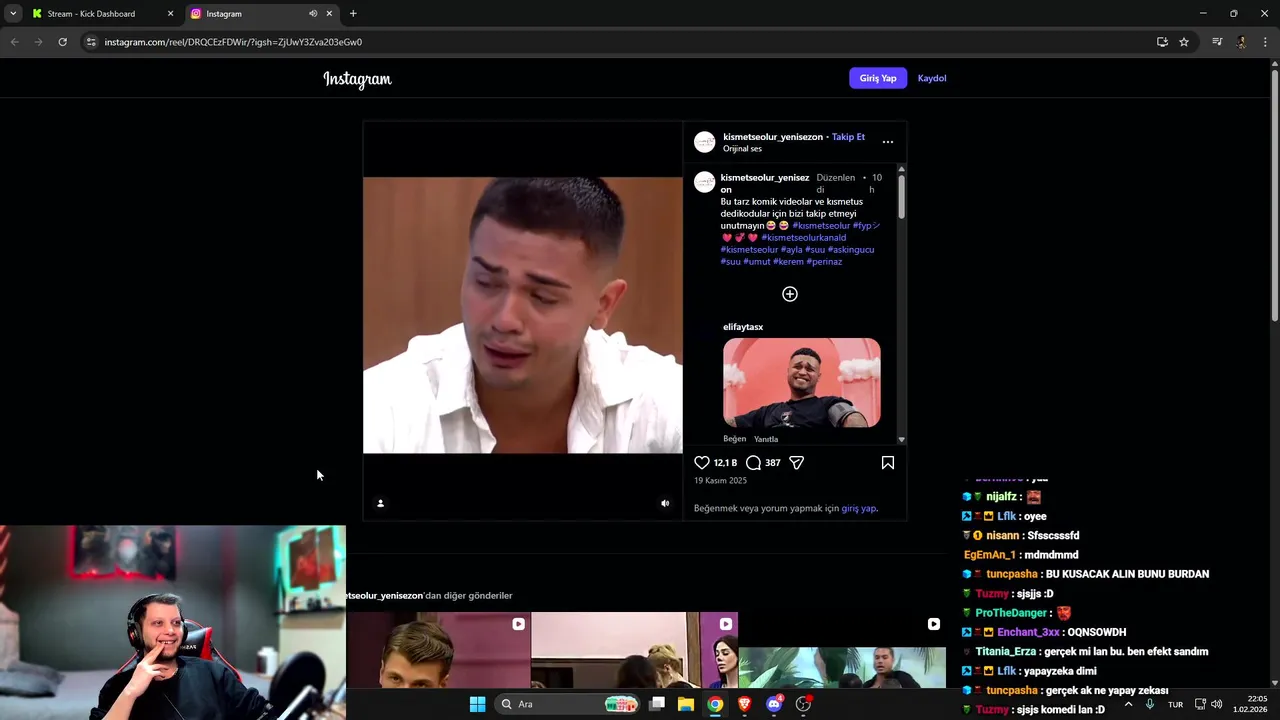Show tagged people icon on reel
The height and width of the screenshot is (720, 1280).
click(380, 504)
